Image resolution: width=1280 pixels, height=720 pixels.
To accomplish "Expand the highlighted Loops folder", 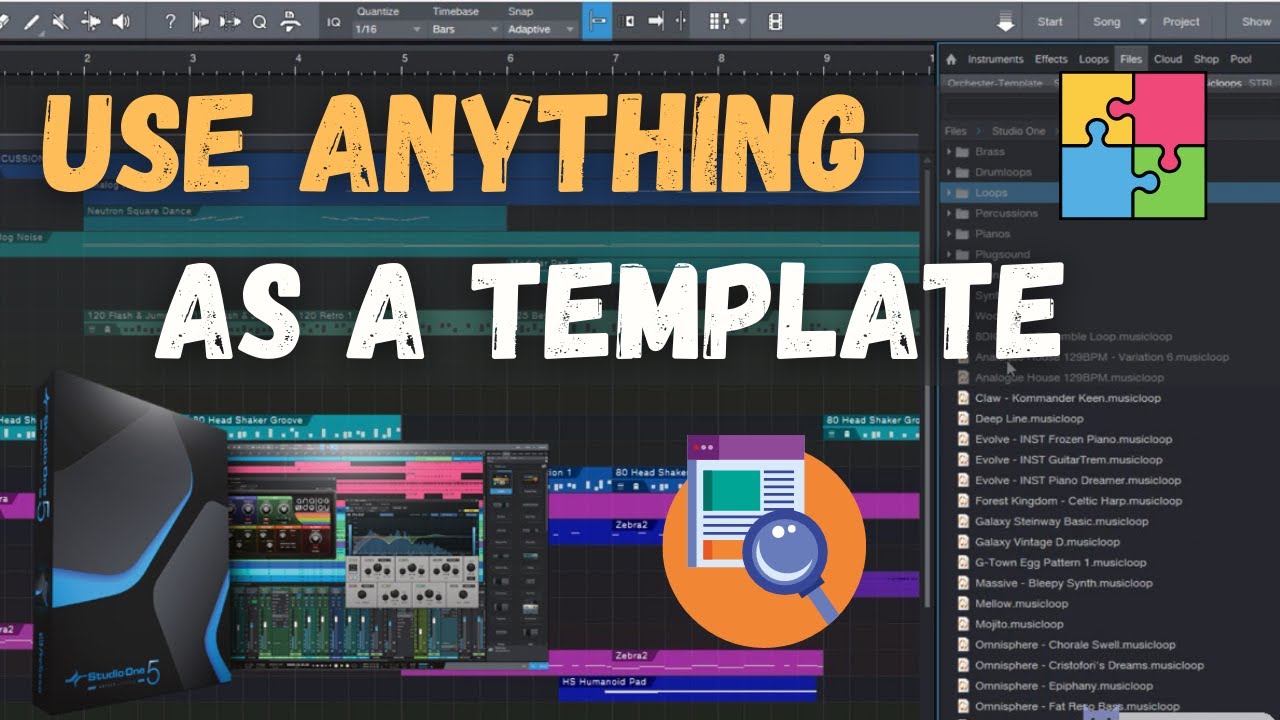I will click(949, 193).
